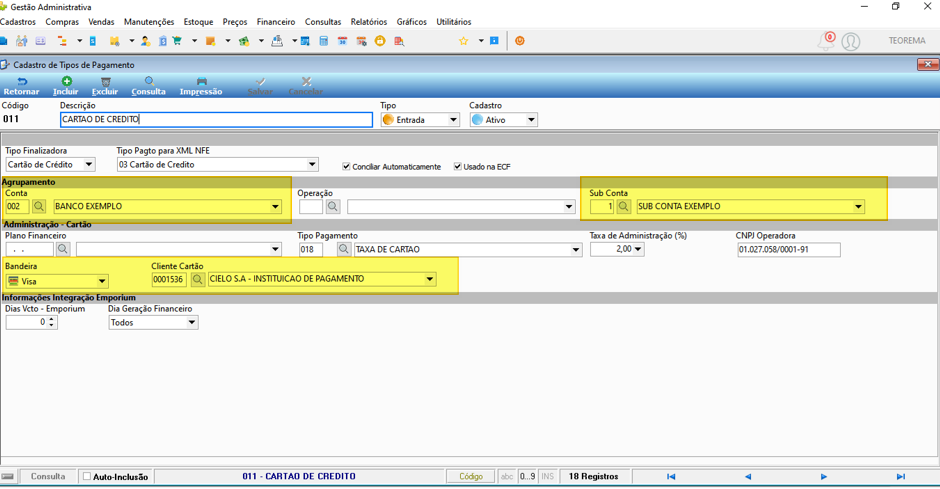Search Conta using its magnifier icon
The image size is (940, 489).
coord(39,206)
